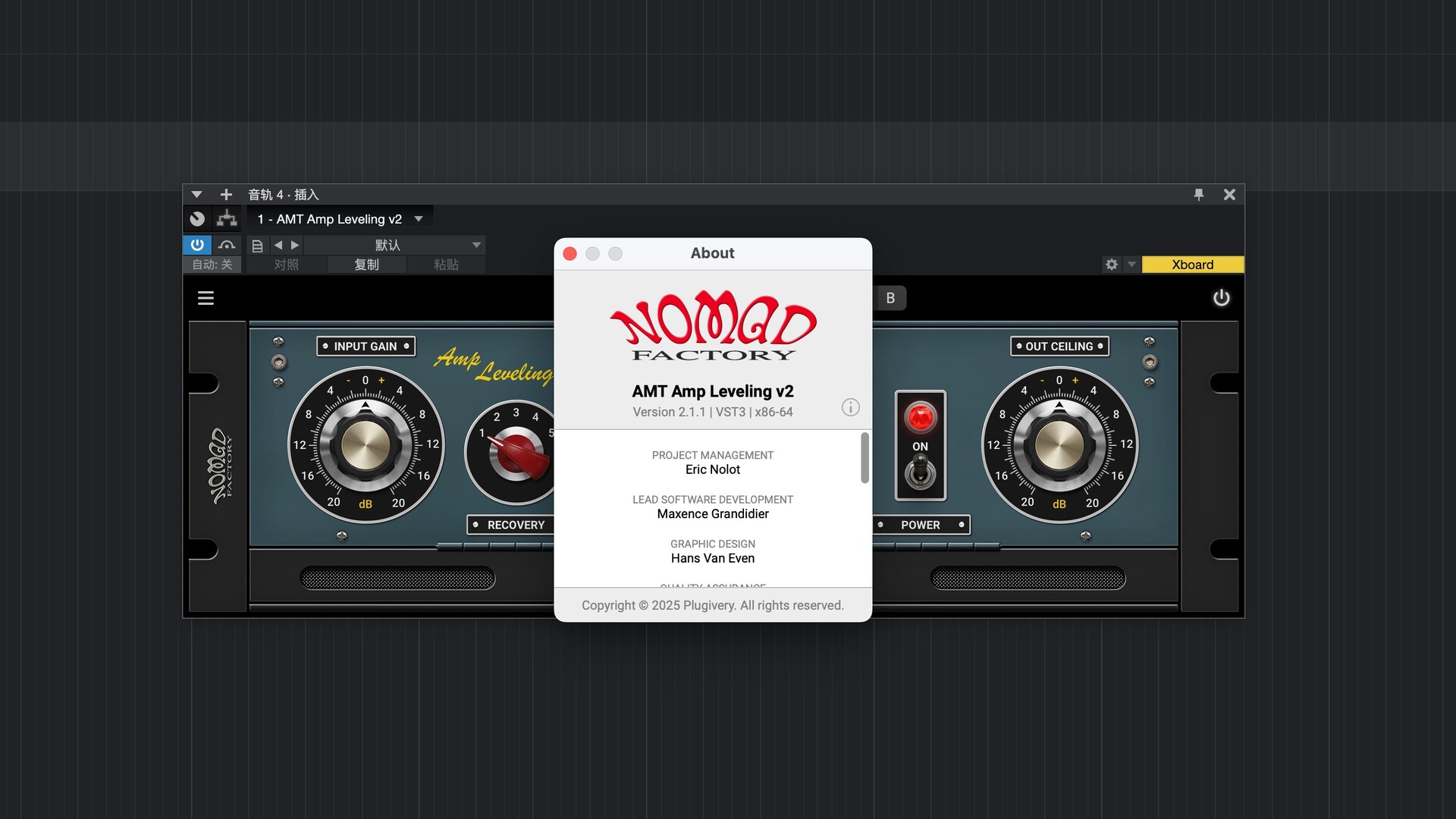Expand the AMT Amp Leveling v2 plugin dropdown
The width and height of the screenshot is (1456, 819).
(x=419, y=219)
